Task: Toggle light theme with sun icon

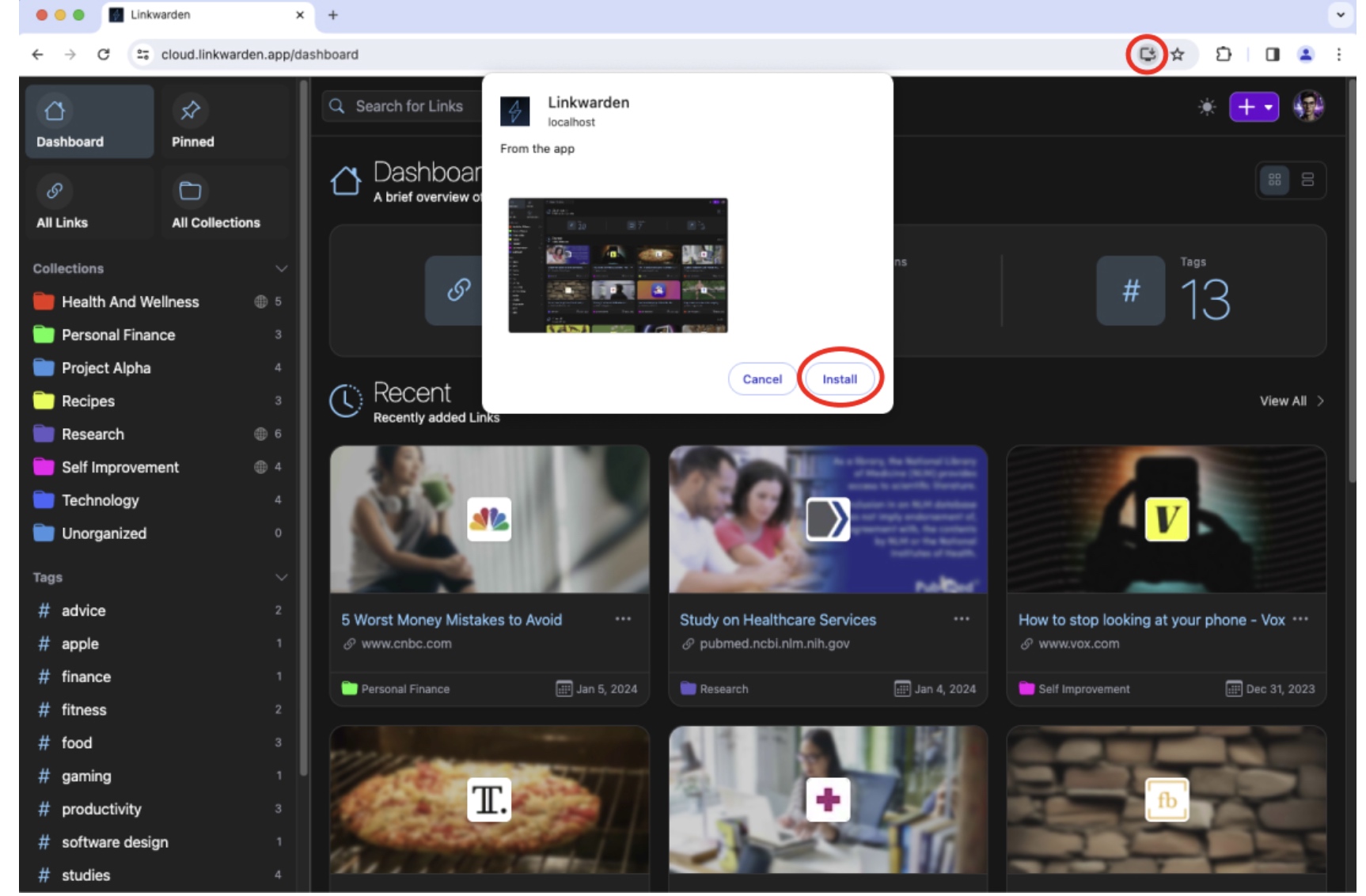Action: [x=1207, y=106]
